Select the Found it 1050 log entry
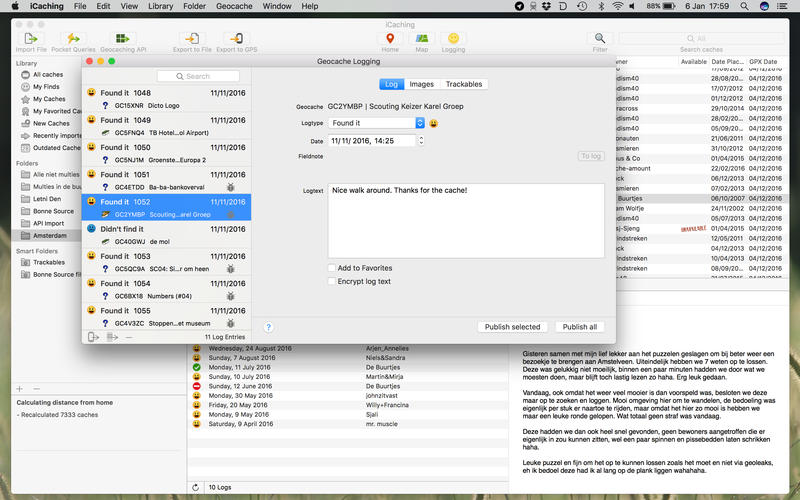 (166, 153)
